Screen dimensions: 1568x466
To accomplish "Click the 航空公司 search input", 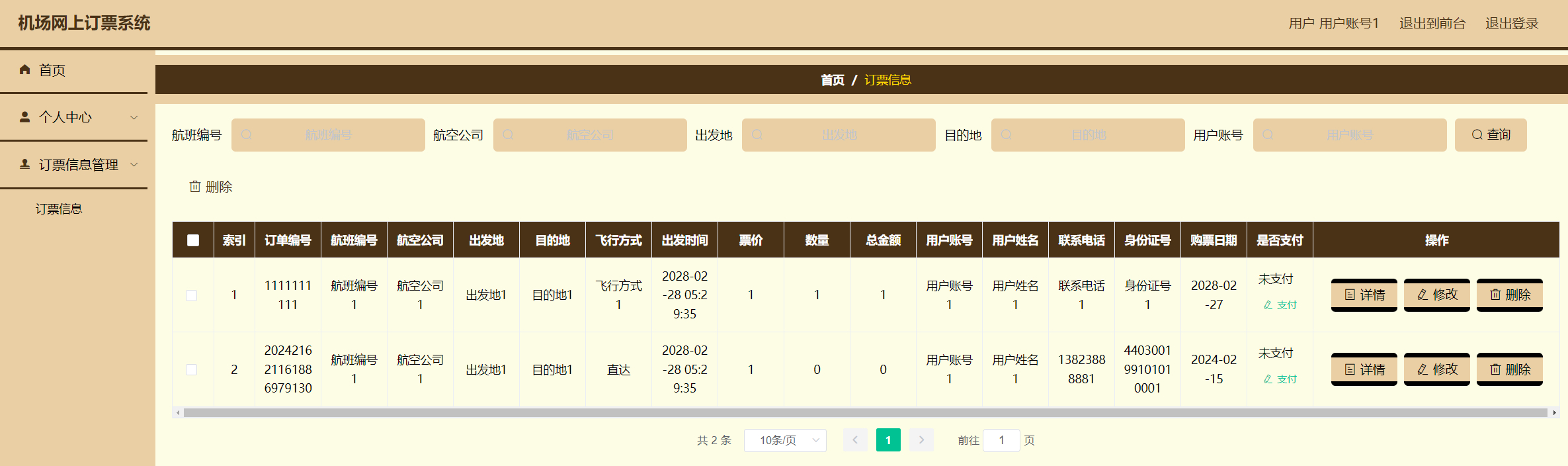I will click(590, 135).
